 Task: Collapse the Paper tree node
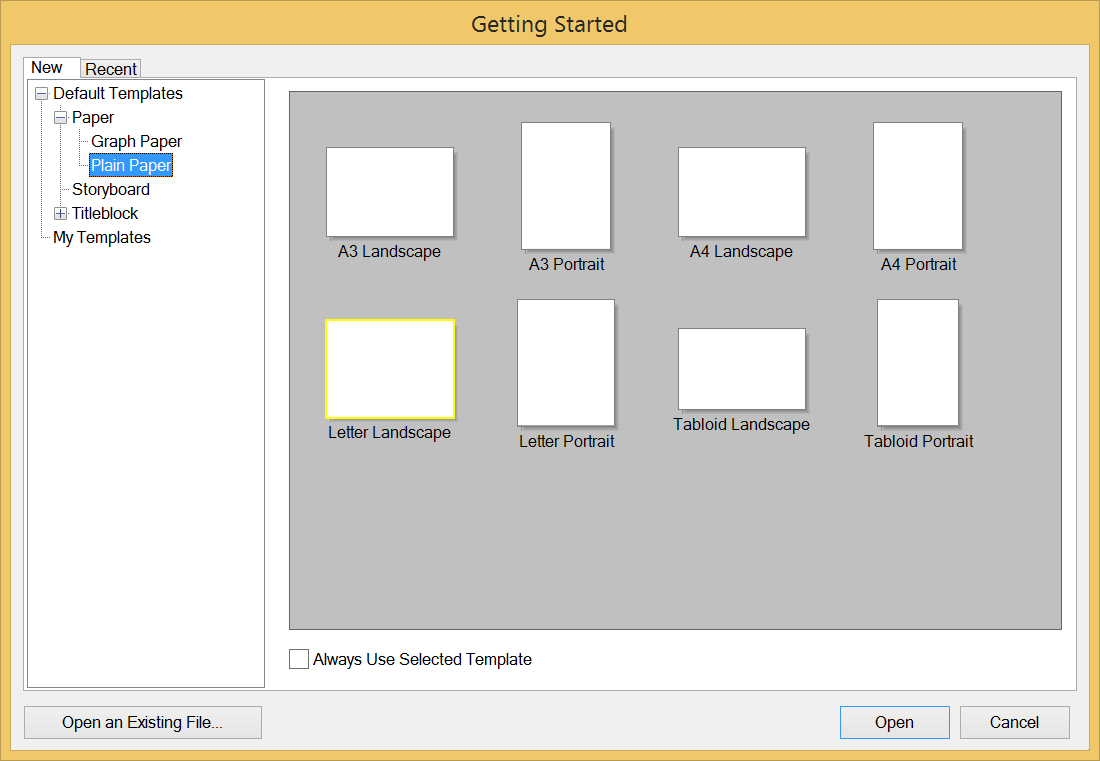pyautogui.click(x=61, y=117)
